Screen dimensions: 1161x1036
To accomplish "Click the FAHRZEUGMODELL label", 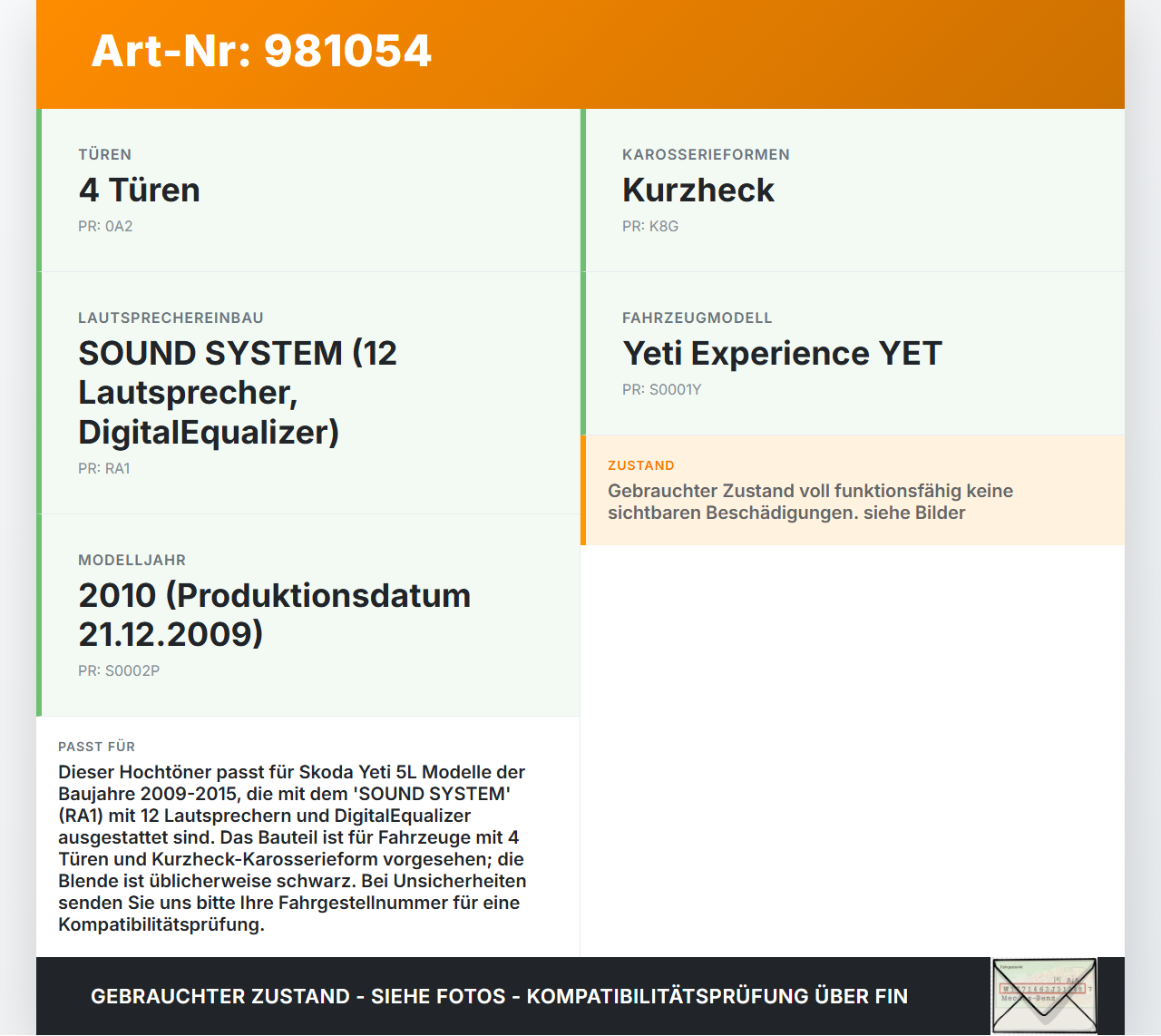I will (697, 318).
